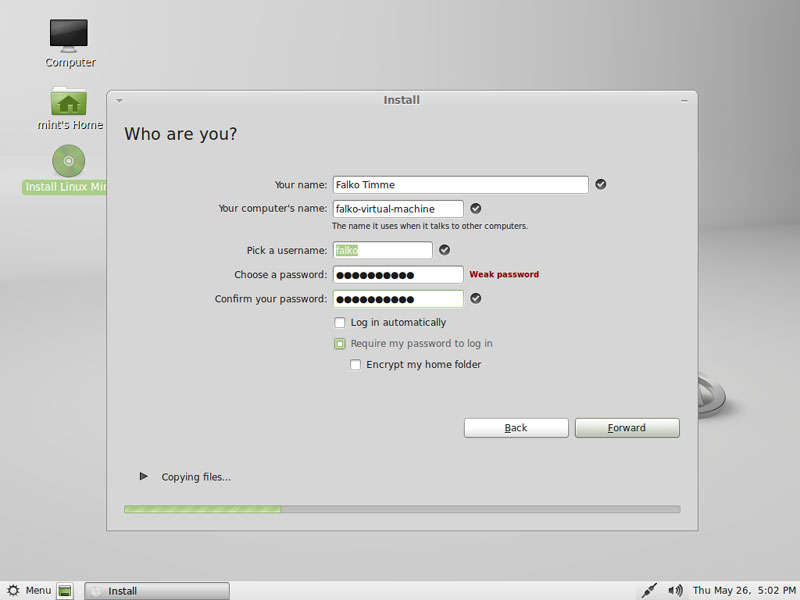Click the Forward button
This screenshot has height=600, width=800.
click(627, 428)
